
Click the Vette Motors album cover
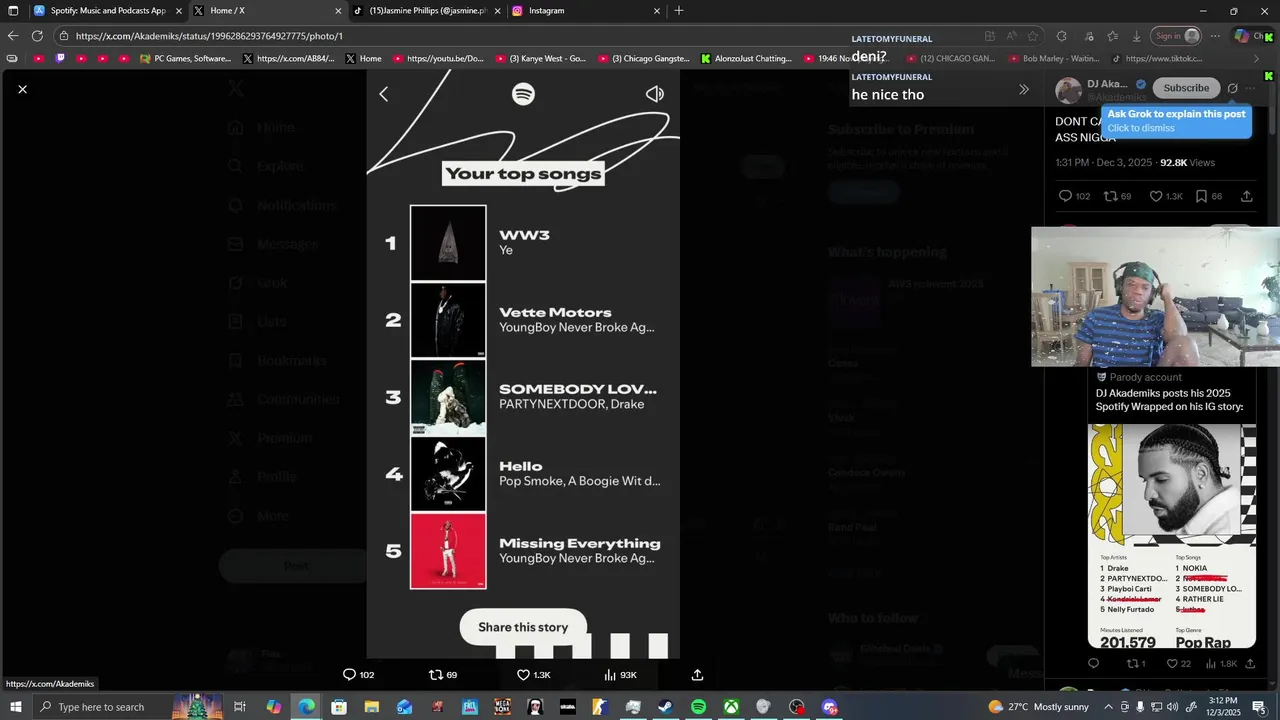coord(448,320)
